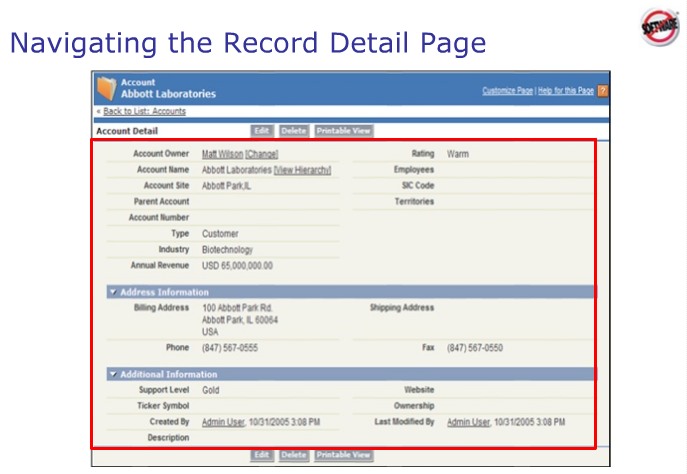
Task: Click the bottom Printable View button
Action: [343, 455]
